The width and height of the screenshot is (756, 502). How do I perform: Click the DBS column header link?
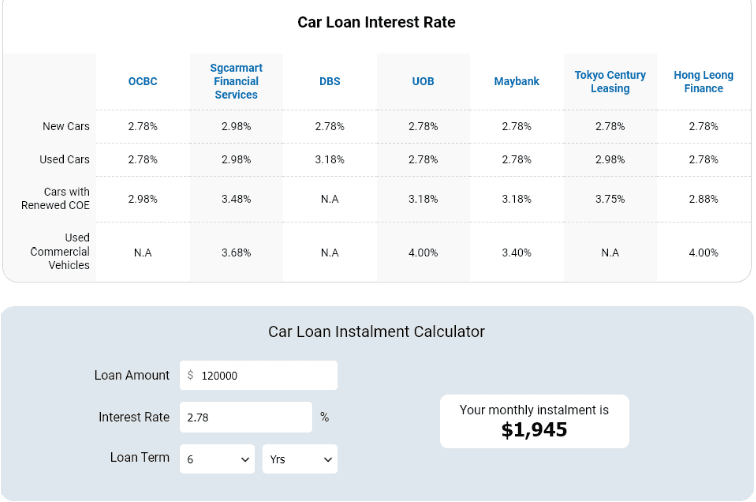click(x=330, y=81)
